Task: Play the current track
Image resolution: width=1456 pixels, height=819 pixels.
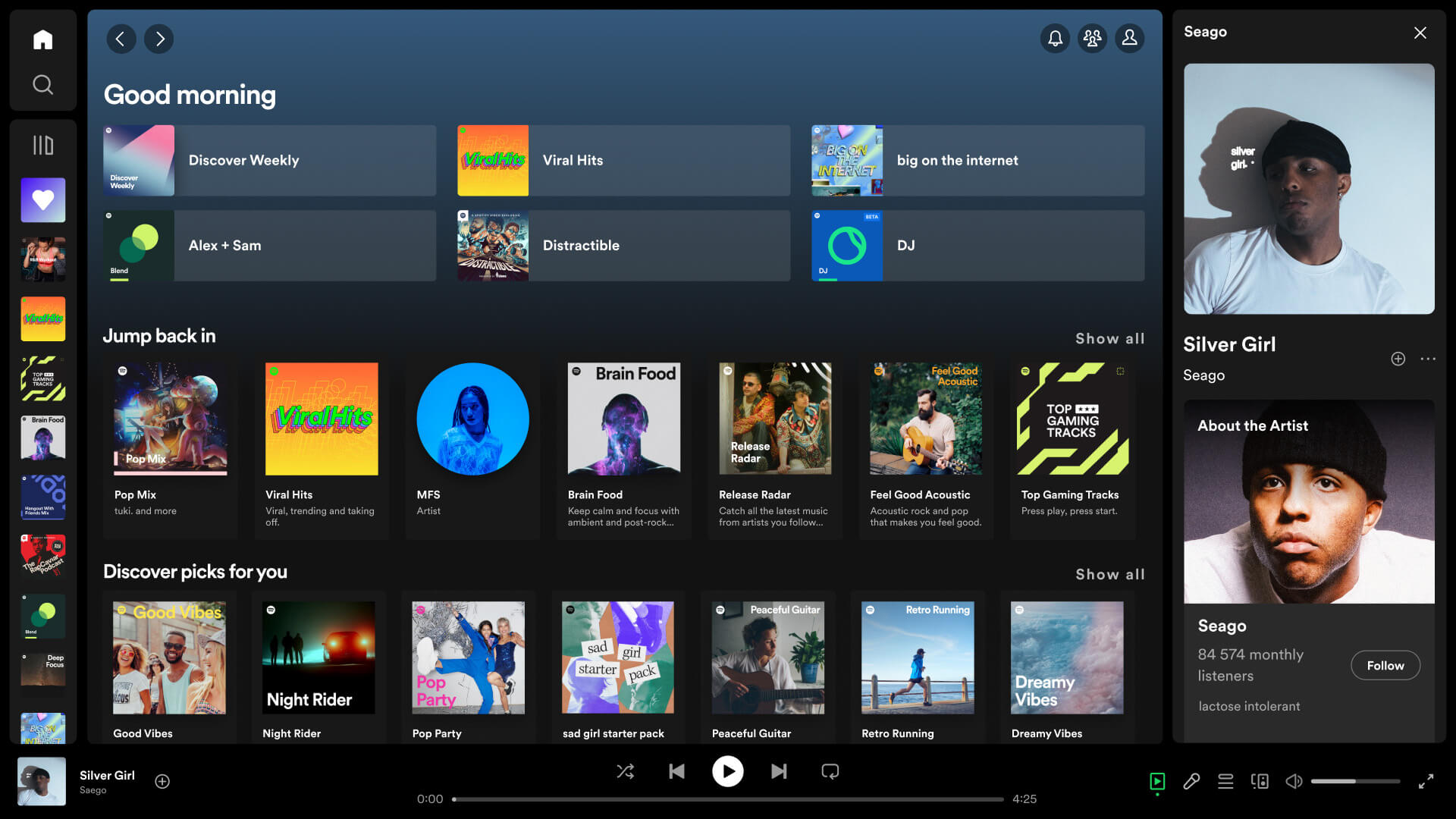Action: [727, 771]
